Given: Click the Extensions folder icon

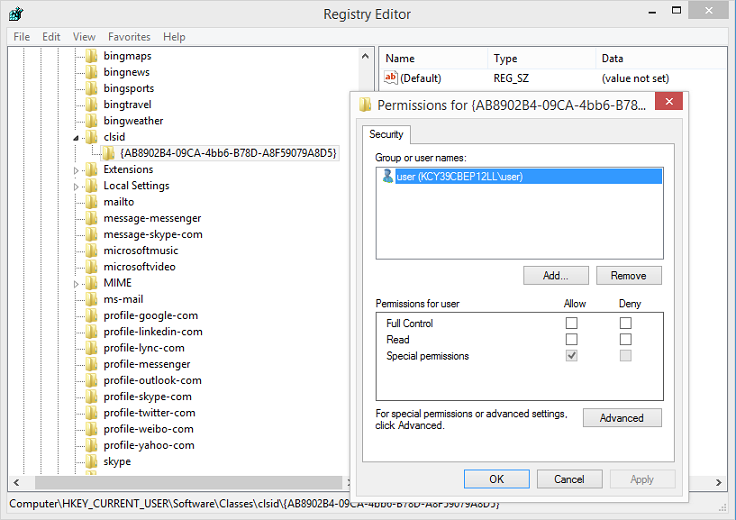Looking at the screenshot, I should point(92,169).
